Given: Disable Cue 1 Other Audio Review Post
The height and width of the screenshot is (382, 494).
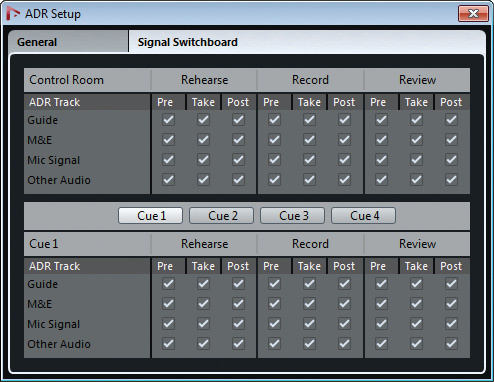Looking at the screenshot, I should [x=451, y=344].
